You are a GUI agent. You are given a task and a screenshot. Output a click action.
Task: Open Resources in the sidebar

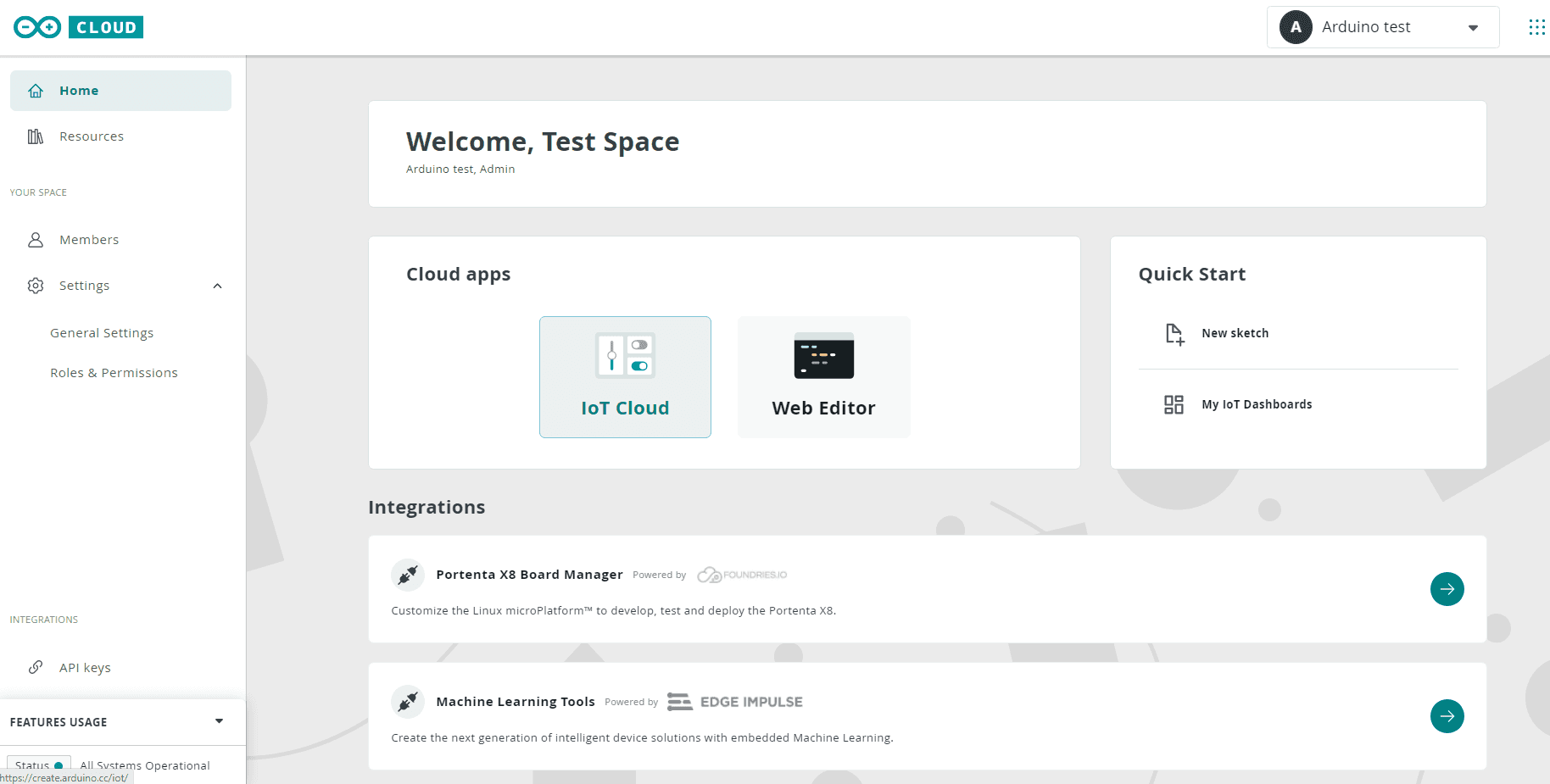point(92,136)
